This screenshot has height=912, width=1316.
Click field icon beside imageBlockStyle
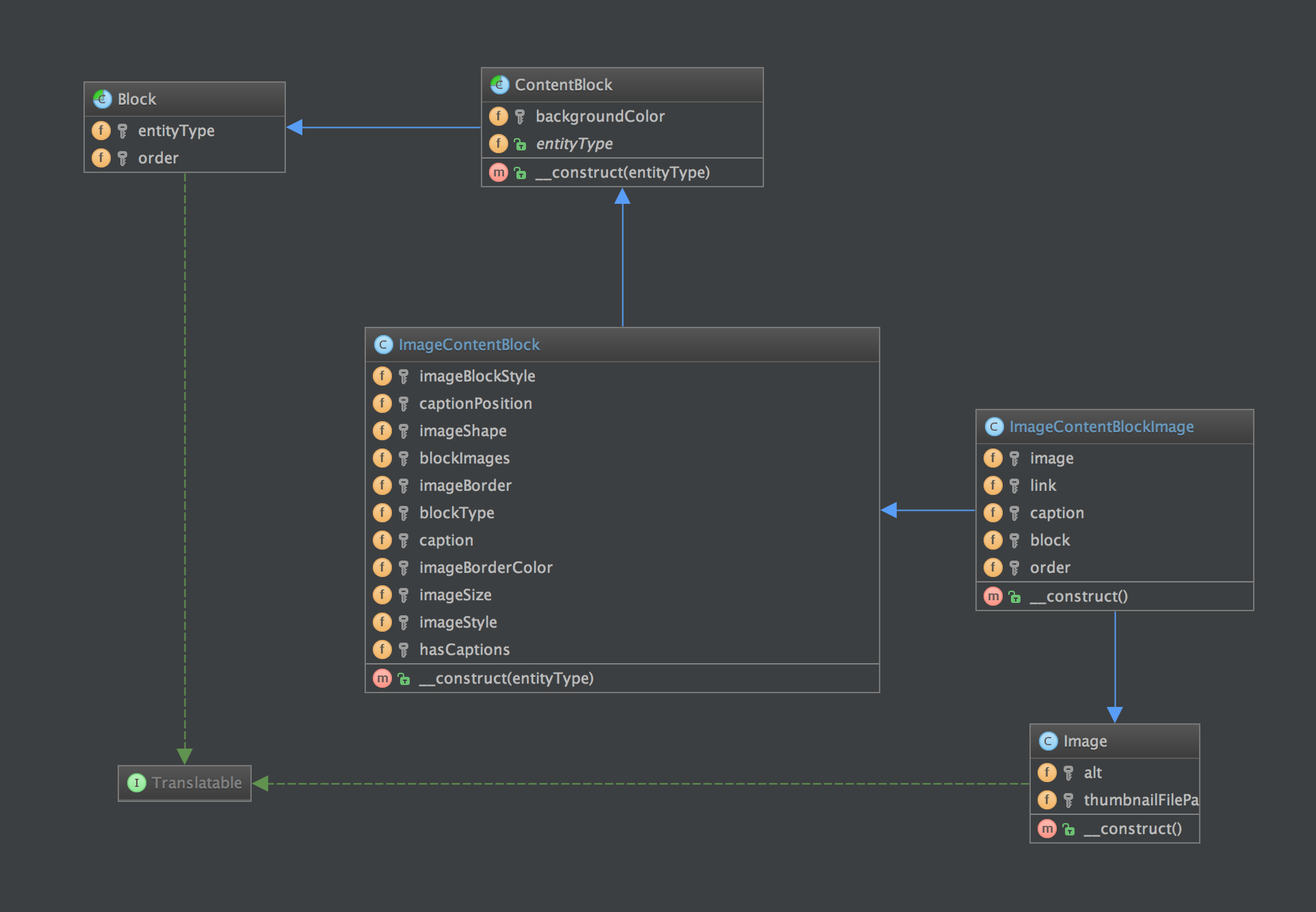(x=382, y=376)
